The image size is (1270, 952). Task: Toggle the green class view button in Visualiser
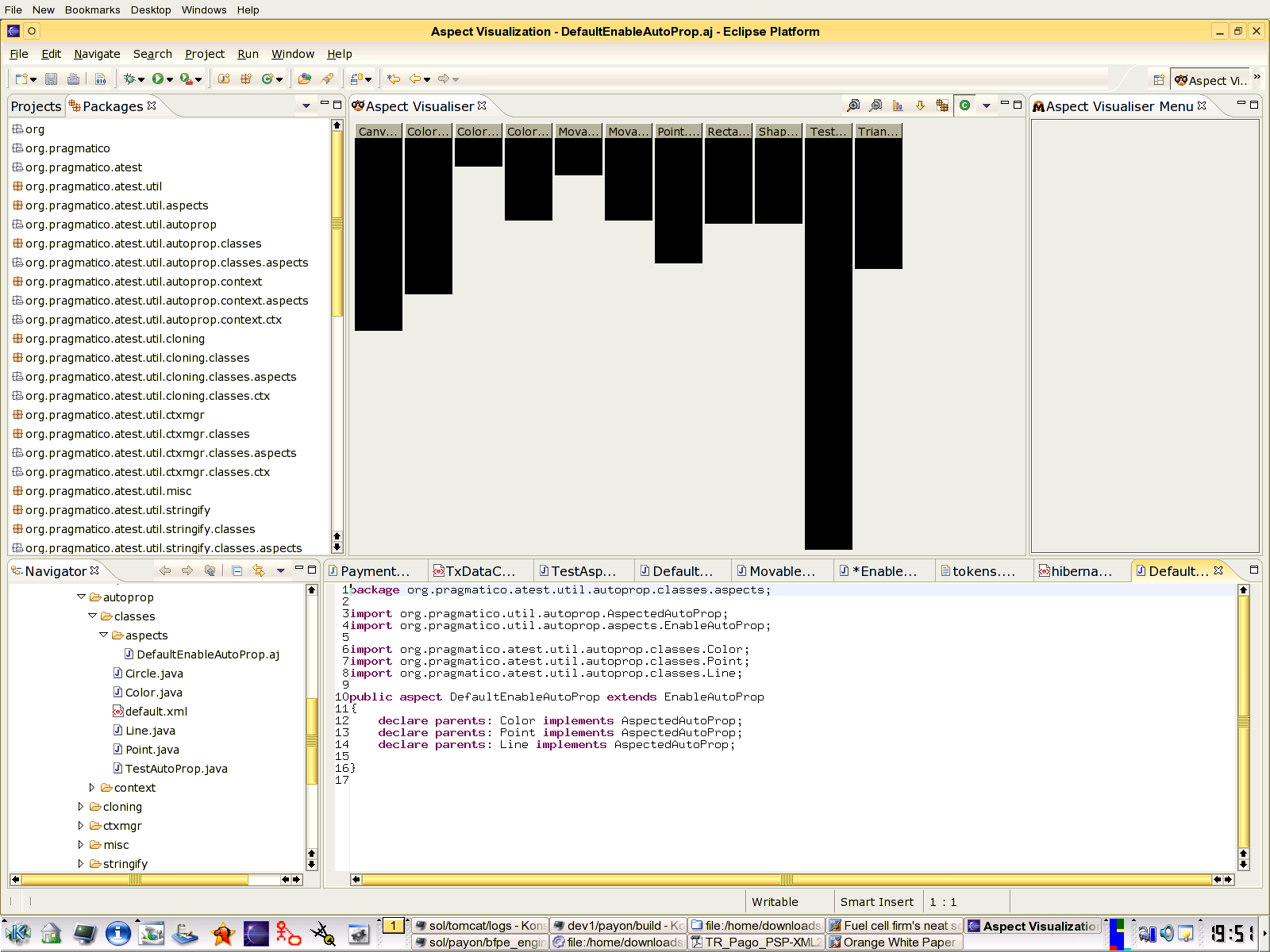[964, 105]
